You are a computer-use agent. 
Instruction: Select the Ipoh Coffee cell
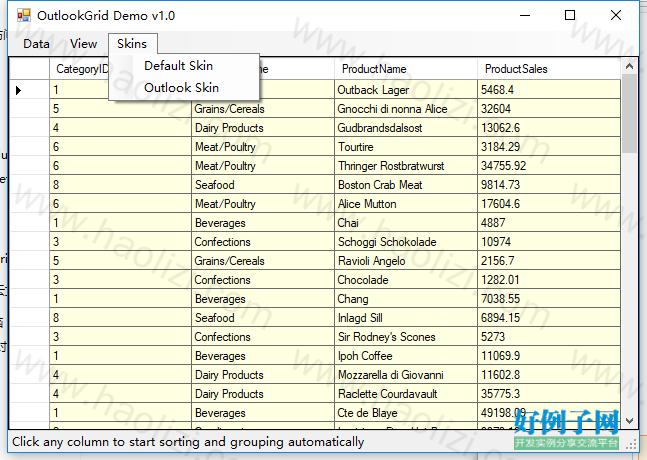(x=406, y=355)
